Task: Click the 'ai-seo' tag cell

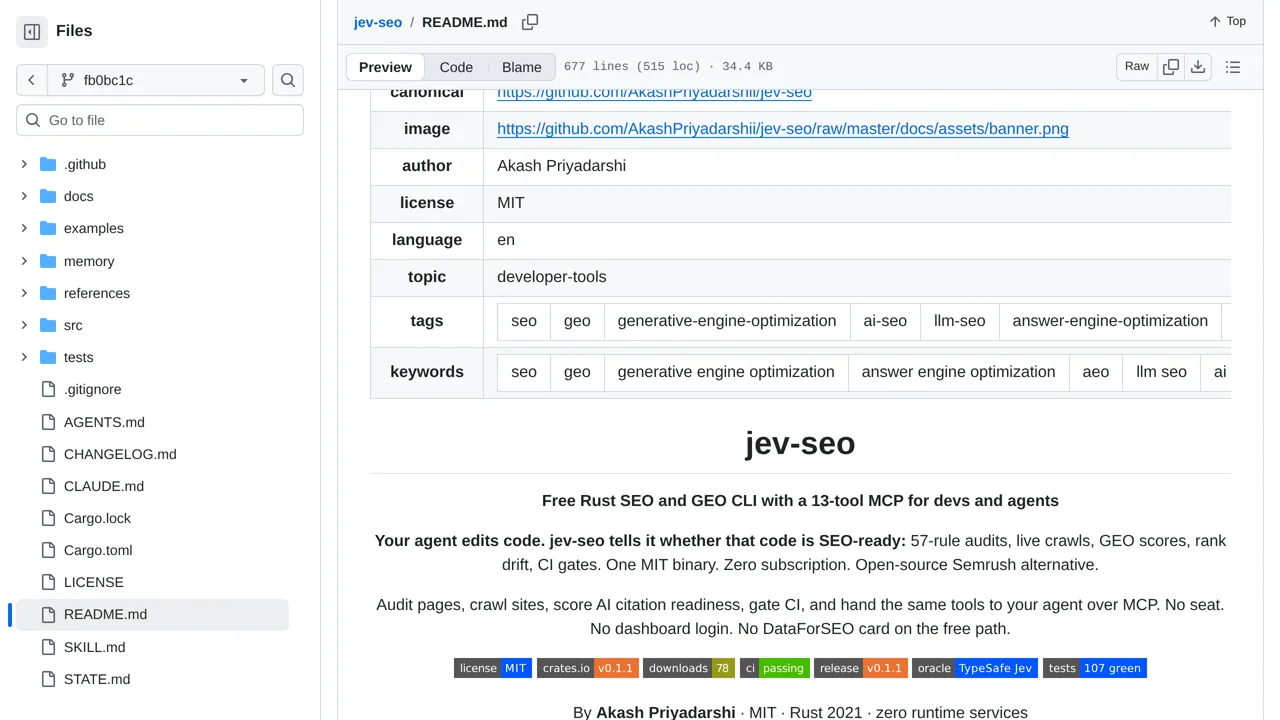Action: click(x=885, y=321)
